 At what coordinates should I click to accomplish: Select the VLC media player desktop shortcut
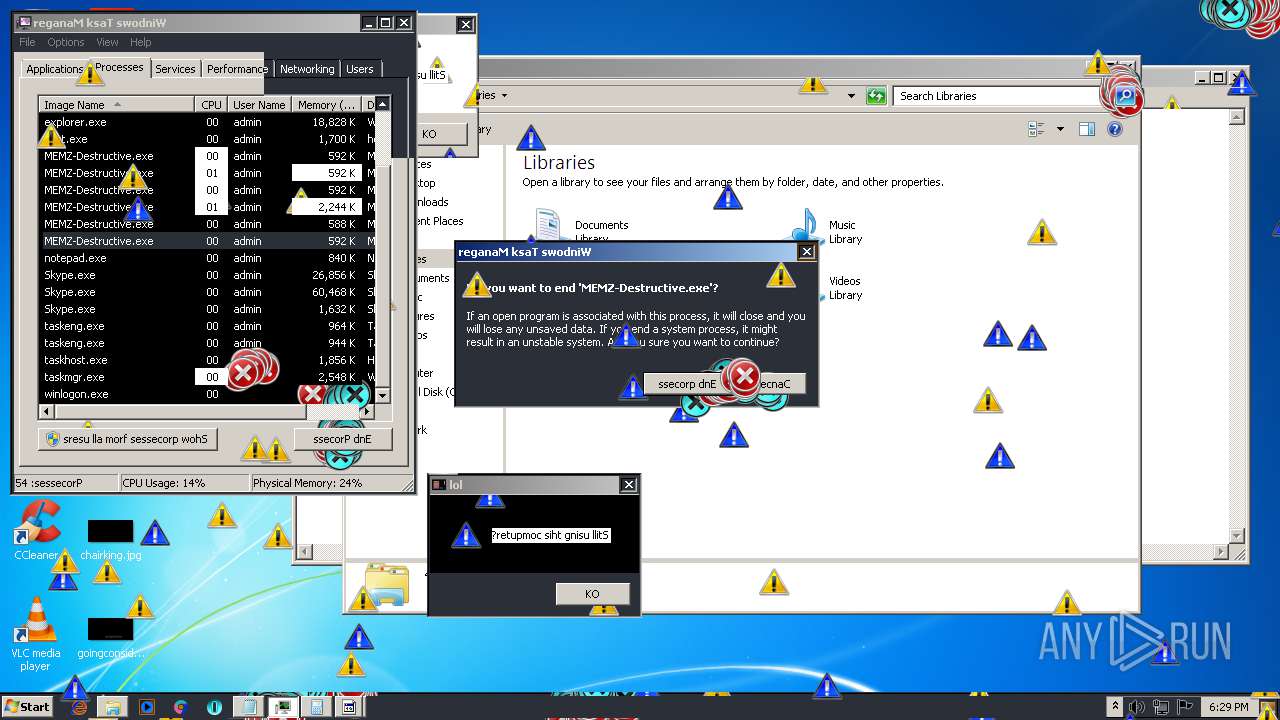(x=36, y=634)
